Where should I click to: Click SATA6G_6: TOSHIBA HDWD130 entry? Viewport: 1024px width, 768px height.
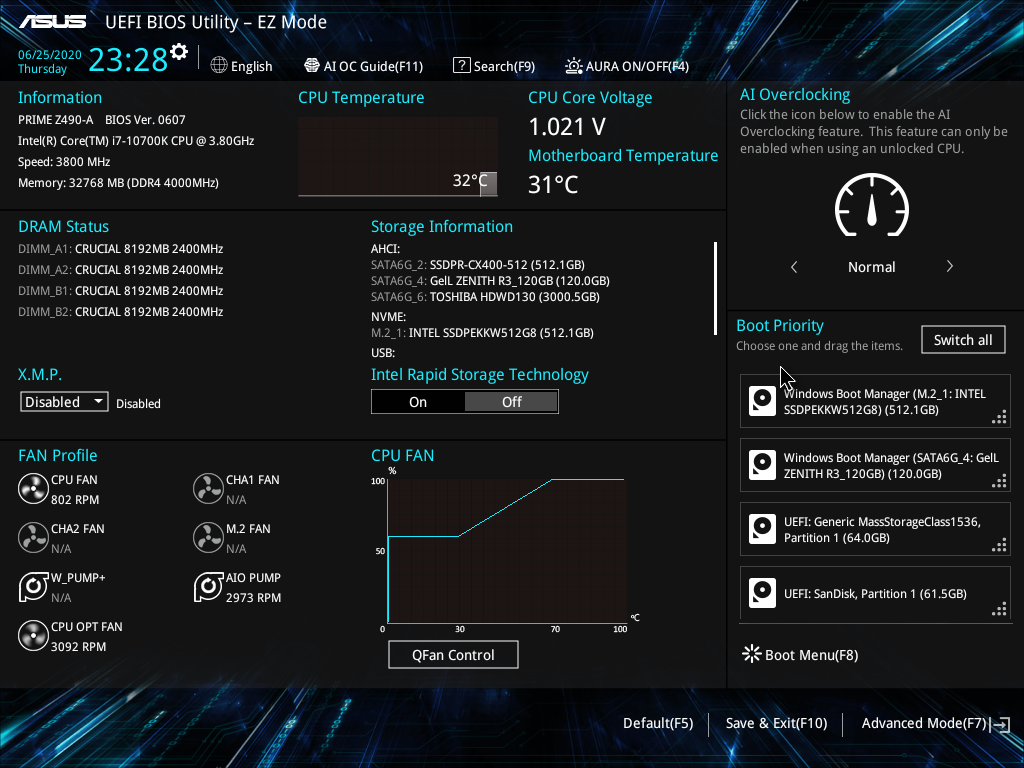[x=485, y=296]
